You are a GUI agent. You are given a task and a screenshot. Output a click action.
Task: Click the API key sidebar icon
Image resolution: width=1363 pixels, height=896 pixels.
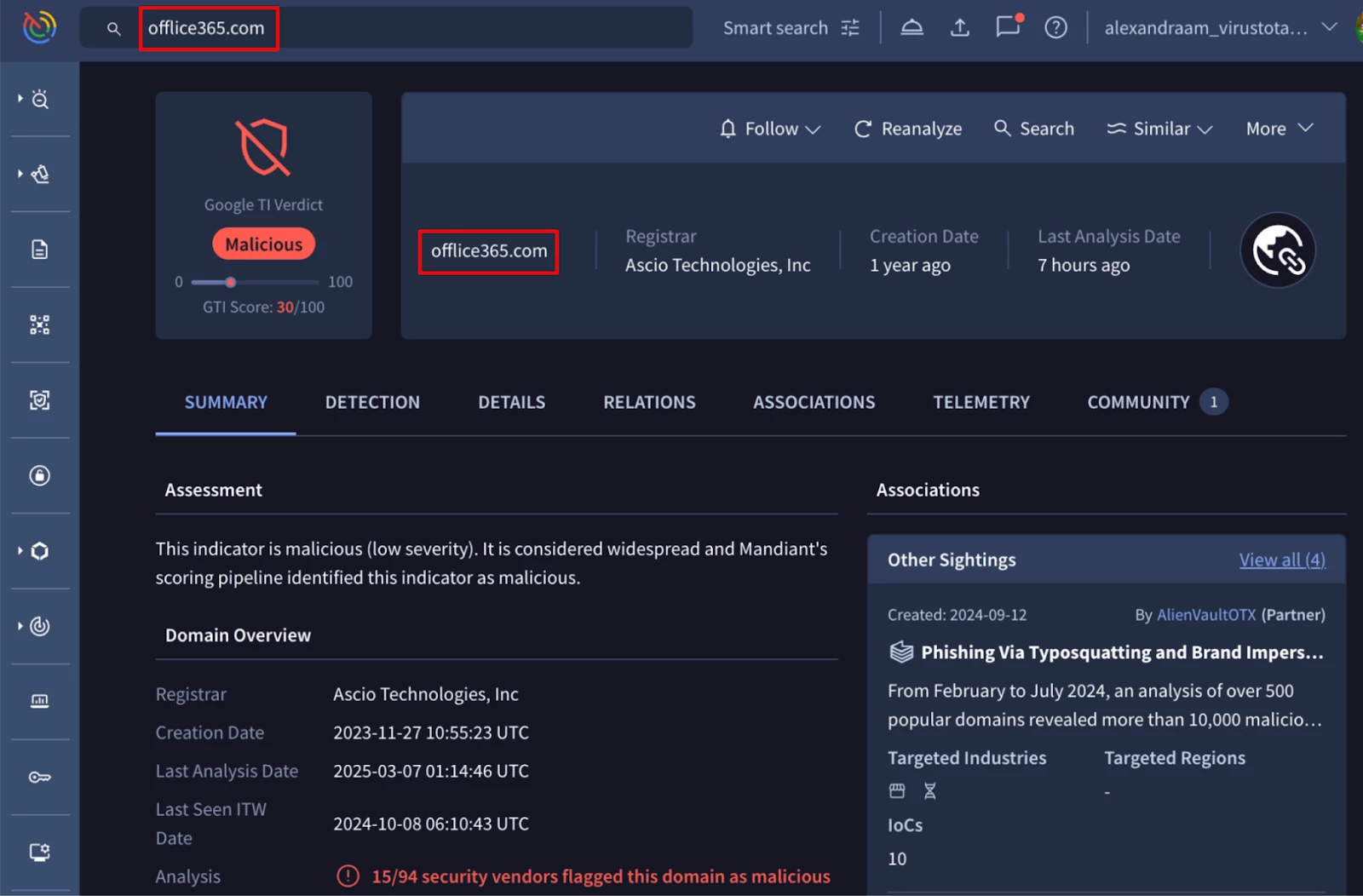point(40,777)
